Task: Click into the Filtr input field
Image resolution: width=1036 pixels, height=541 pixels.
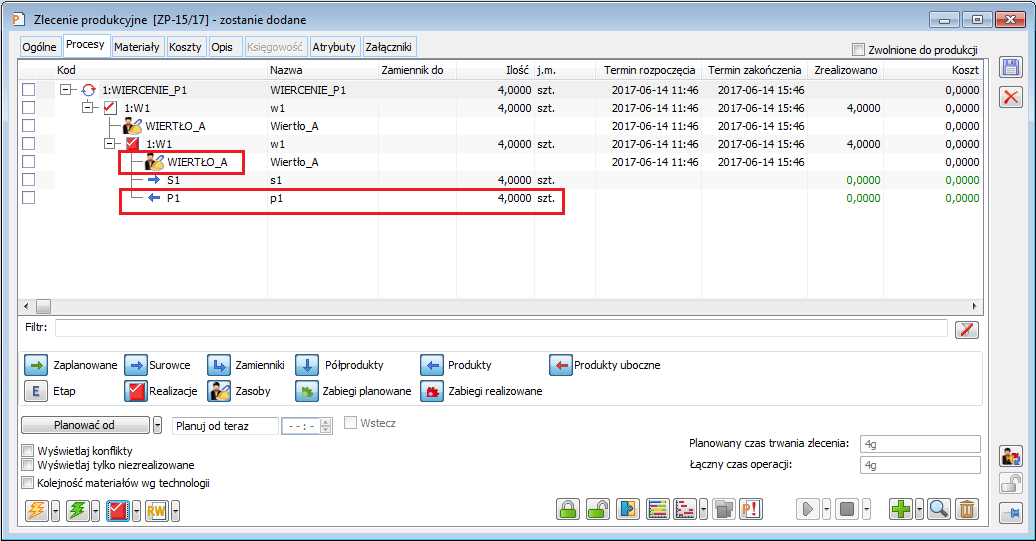Action: tap(501, 328)
